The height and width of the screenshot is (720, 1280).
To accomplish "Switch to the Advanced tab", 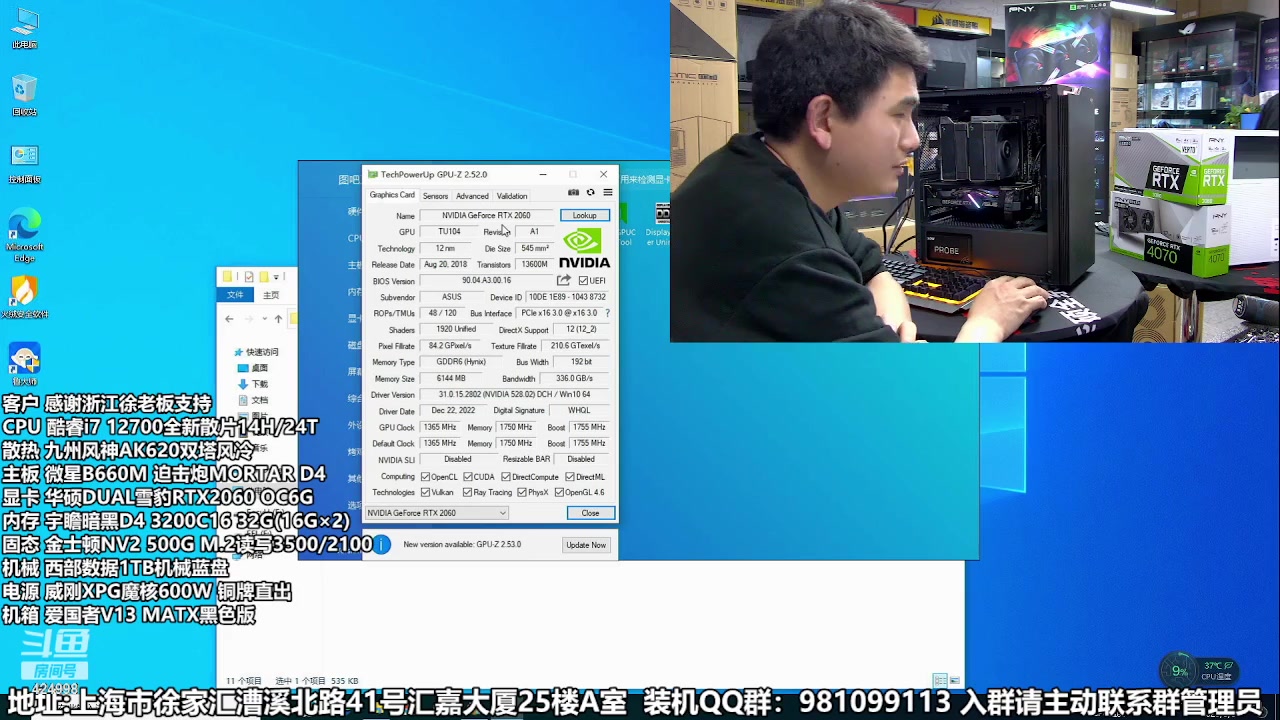I will 472,196.
